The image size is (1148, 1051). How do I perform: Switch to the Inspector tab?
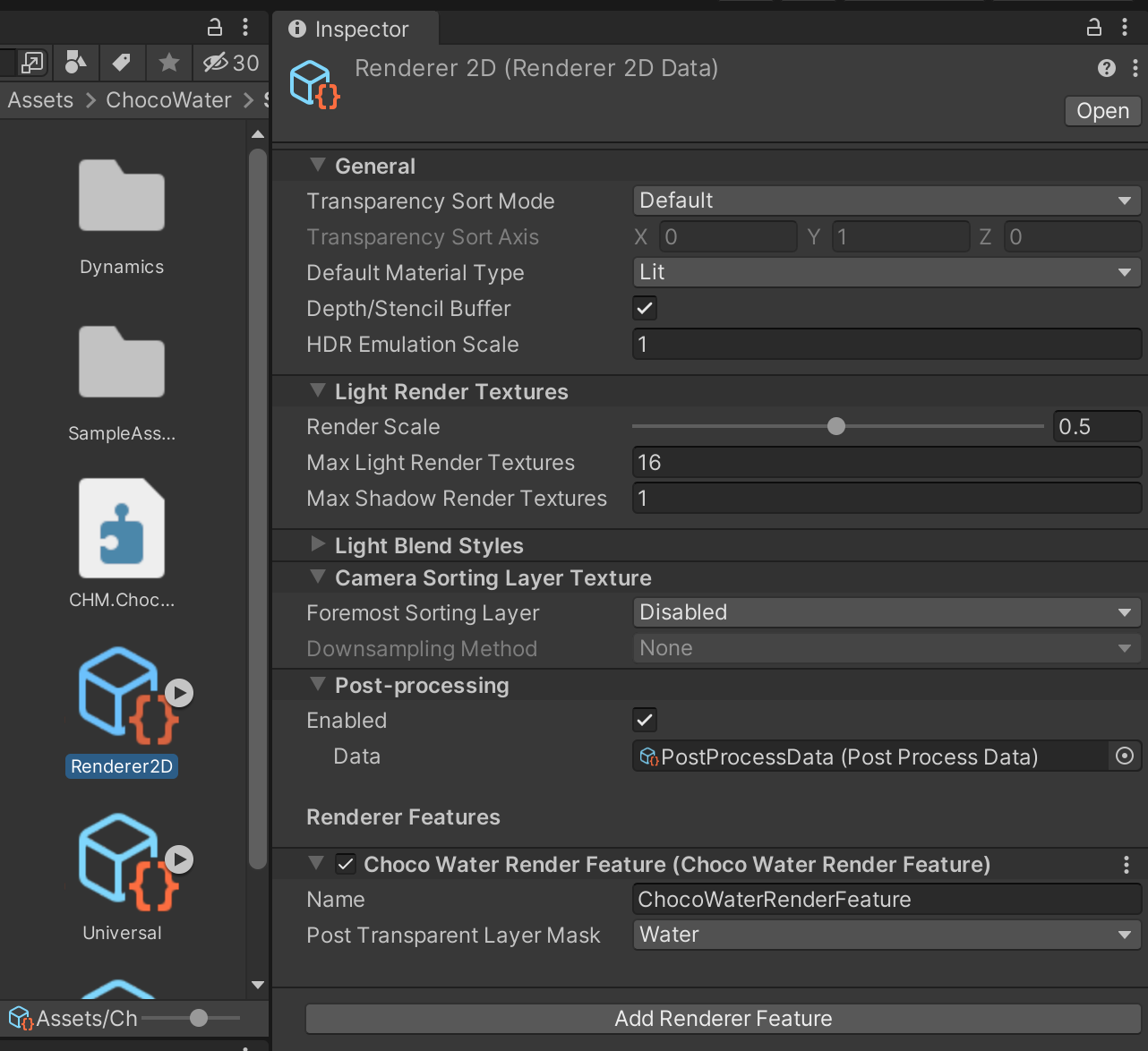click(x=356, y=29)
